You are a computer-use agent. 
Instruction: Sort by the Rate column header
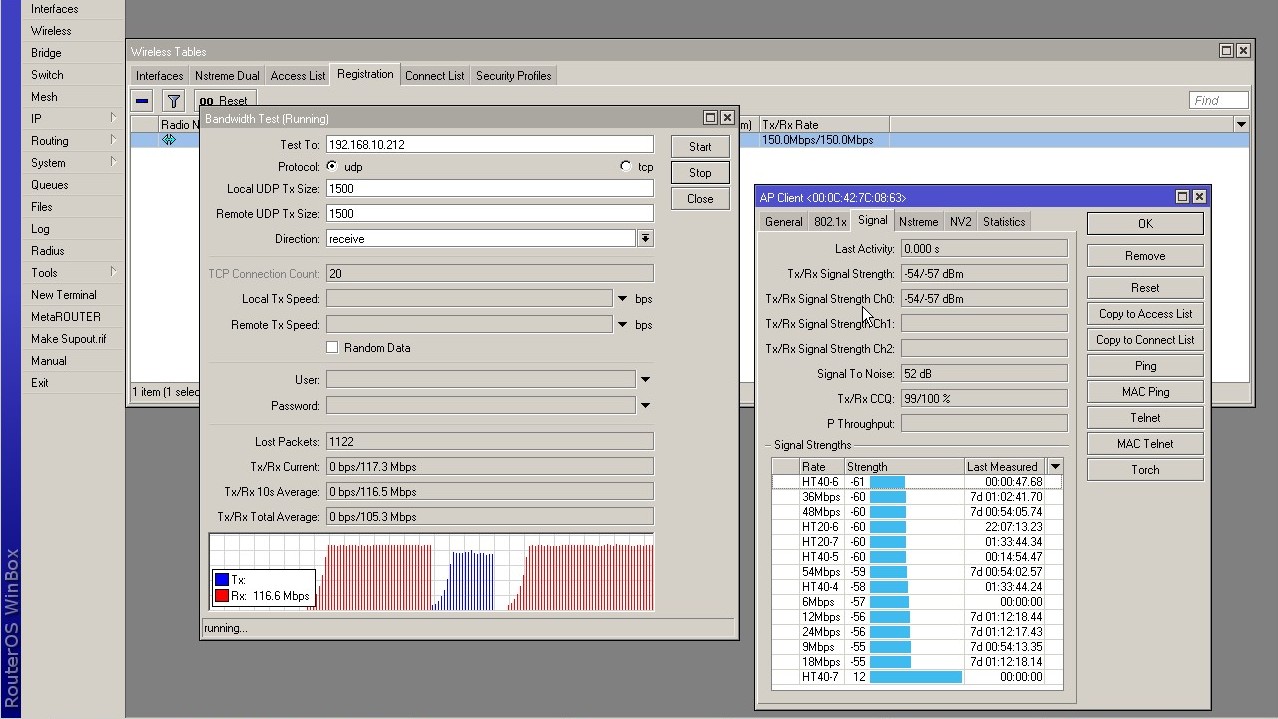pyautogui.click(x=821, y=467)
